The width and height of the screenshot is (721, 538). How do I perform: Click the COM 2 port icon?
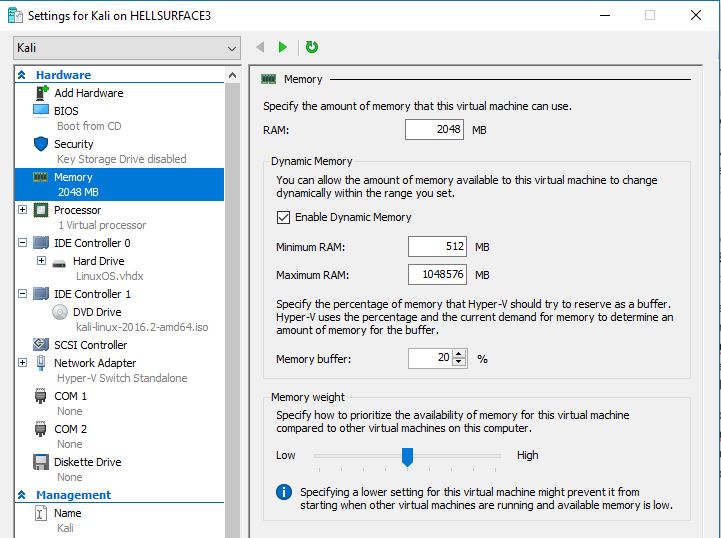[x=40, y=429]
